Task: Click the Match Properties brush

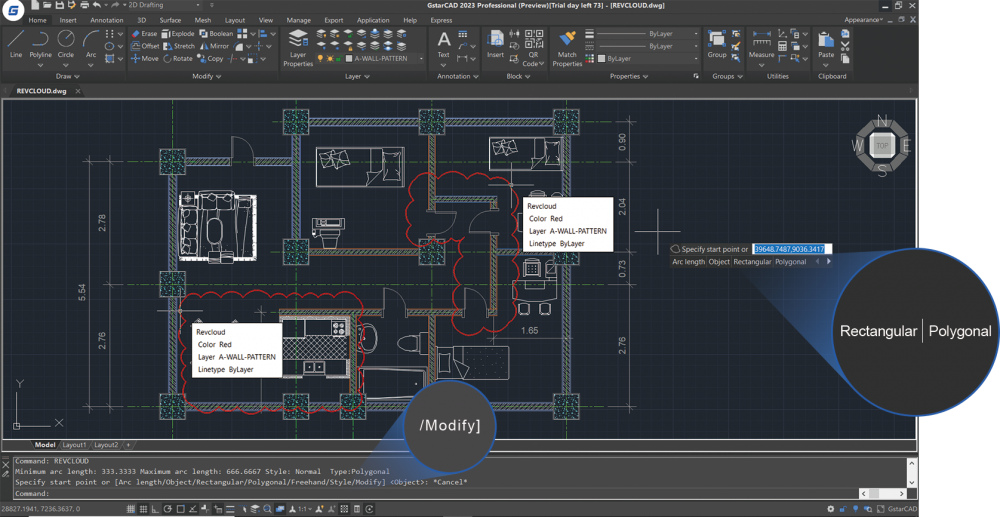Action: tap(567, 48)
